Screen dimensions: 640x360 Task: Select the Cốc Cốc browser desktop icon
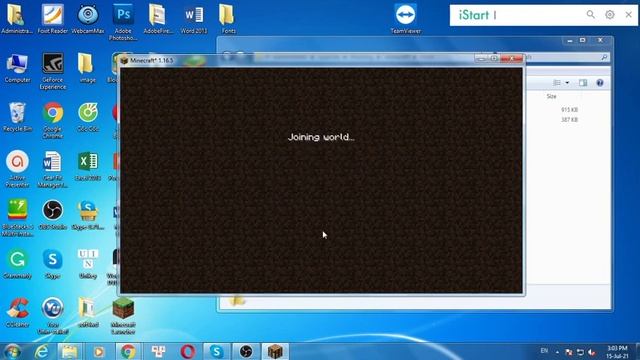coord(88,117)
